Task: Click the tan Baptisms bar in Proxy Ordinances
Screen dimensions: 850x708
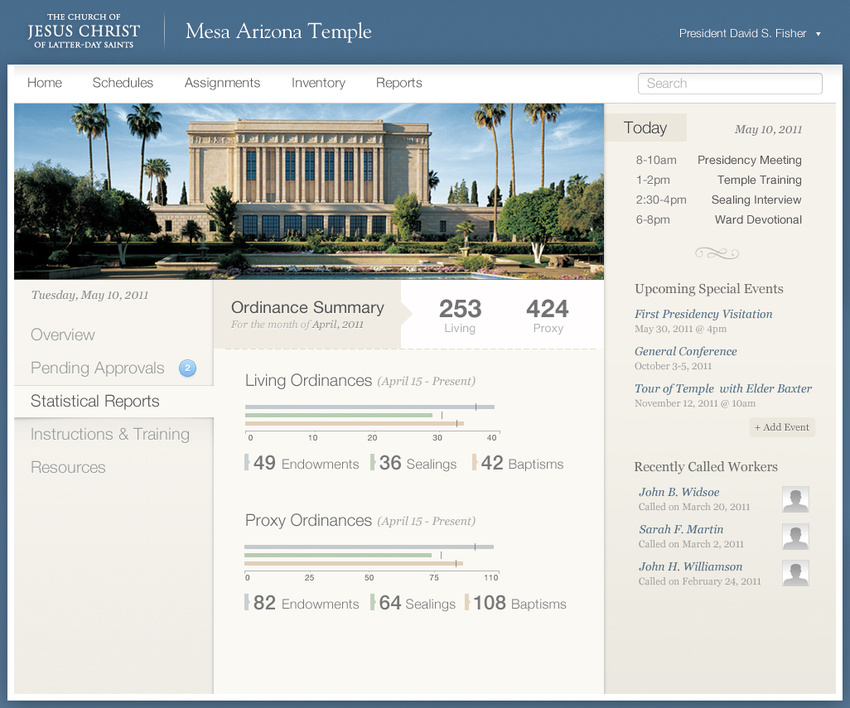Action: 354,564
